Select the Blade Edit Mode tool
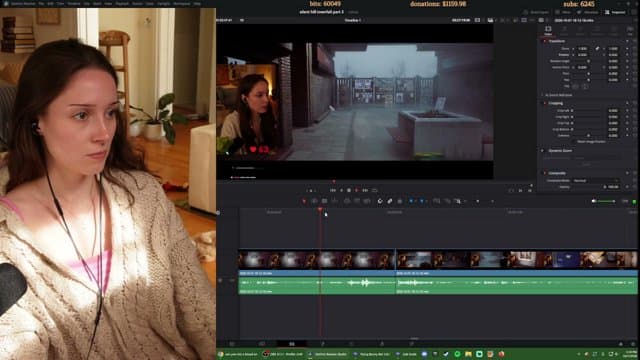 335,201
